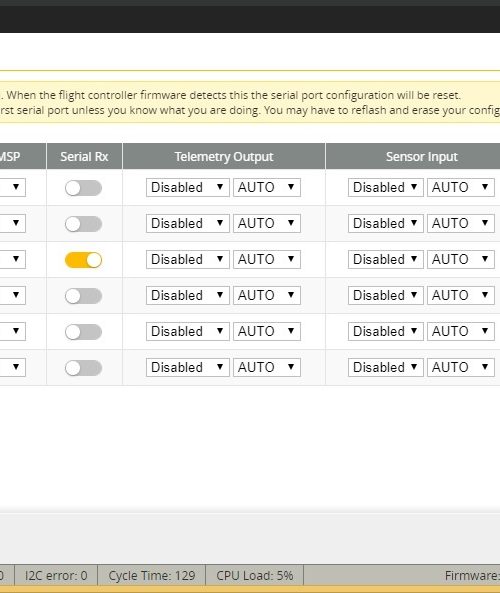Open first row Sensor Input Disabled dropdown

(385, 188)
